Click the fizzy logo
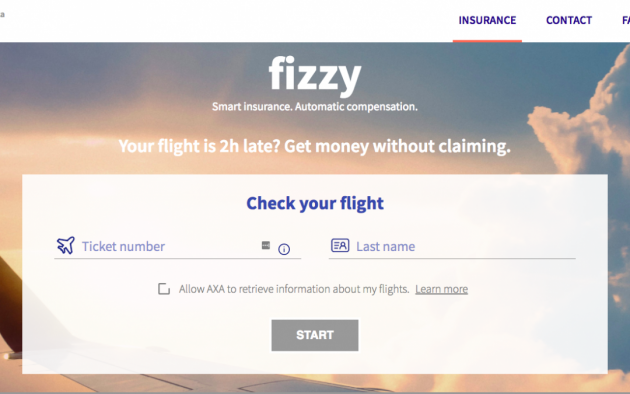The height and width of the screenshot is (394, 630). tap(315, 75)
